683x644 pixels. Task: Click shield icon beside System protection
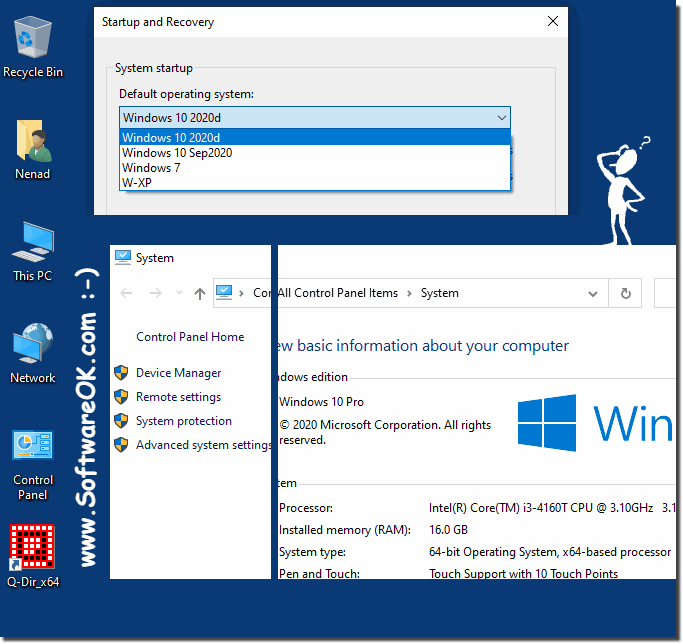[x=121, y=421]
